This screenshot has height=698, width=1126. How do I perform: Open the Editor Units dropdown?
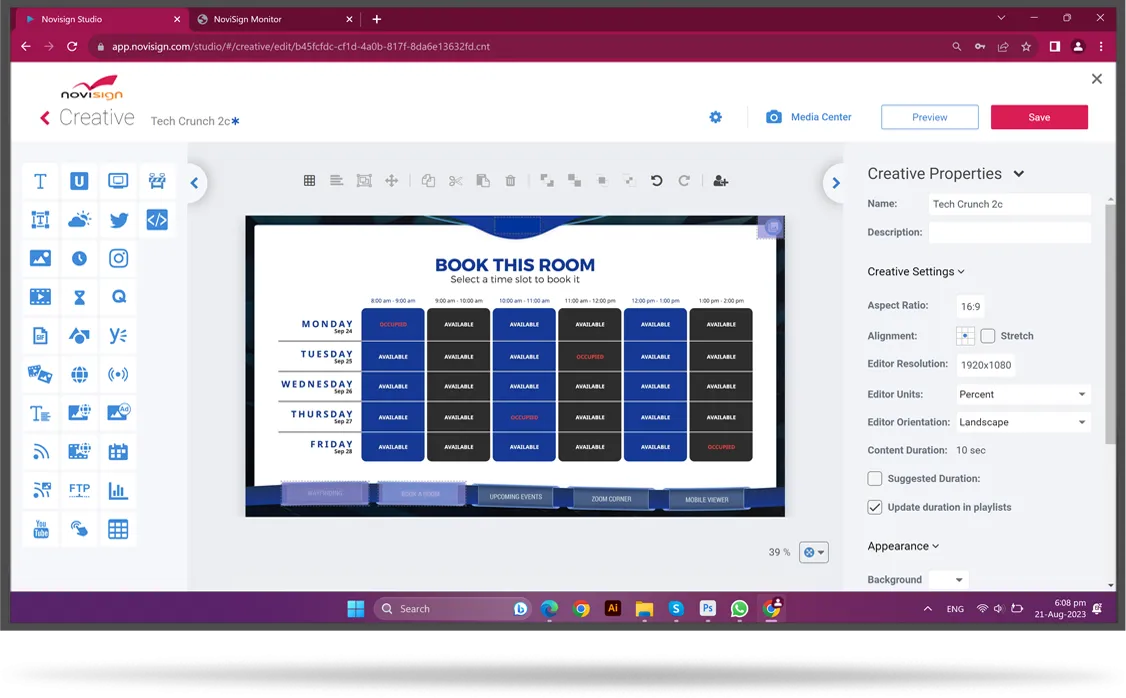1022,394
